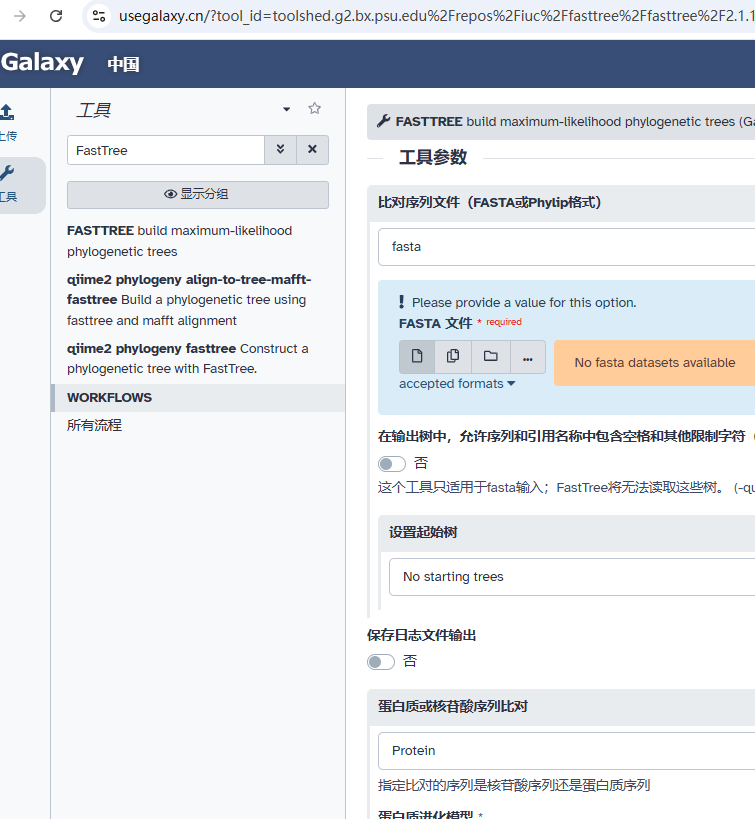Click the star favorites icon in tools panel
Image resolution: width=755 pixels, height=819 pixels.
coord(315,108)
